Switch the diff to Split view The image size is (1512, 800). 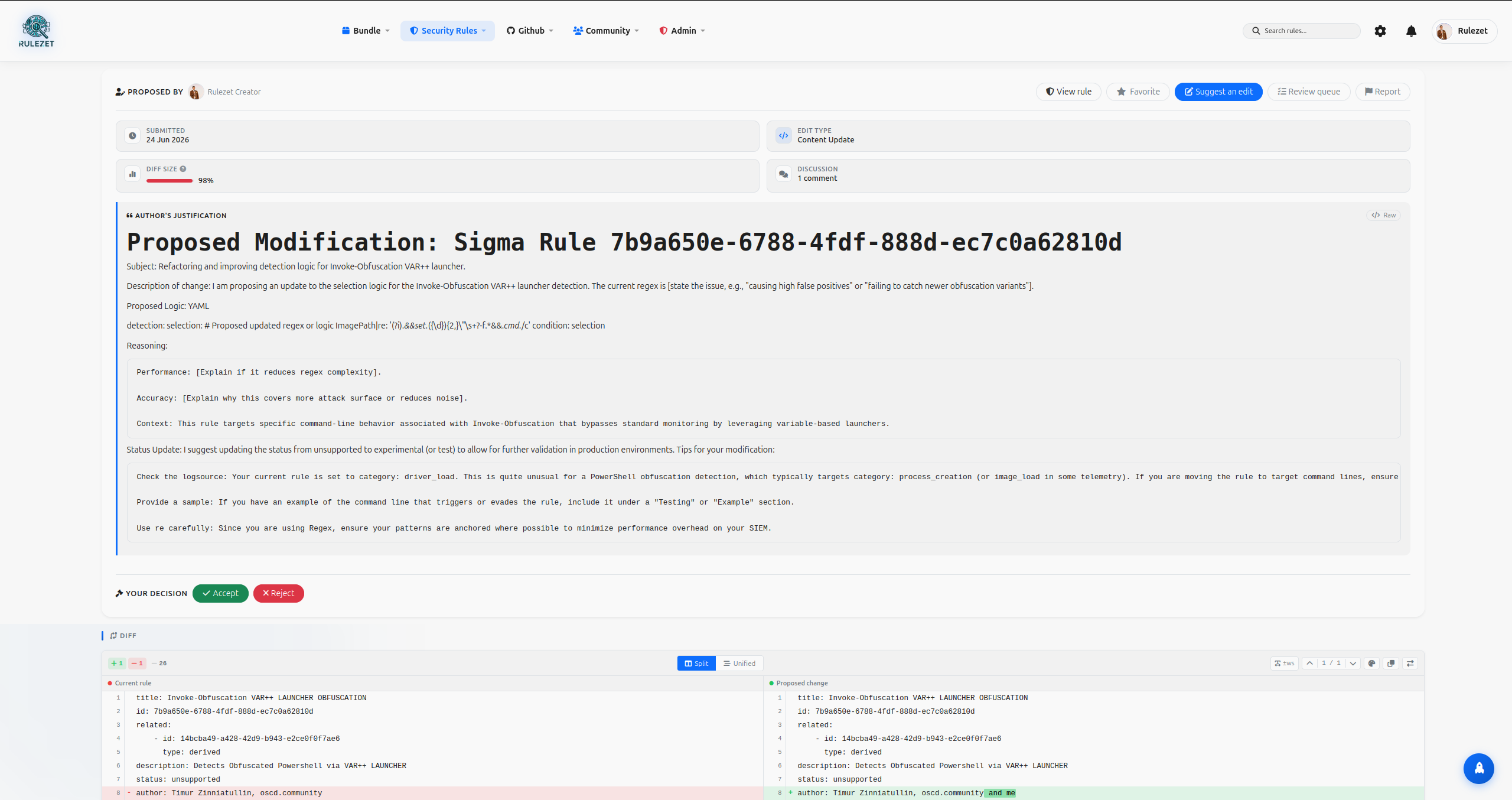(696, 663)
